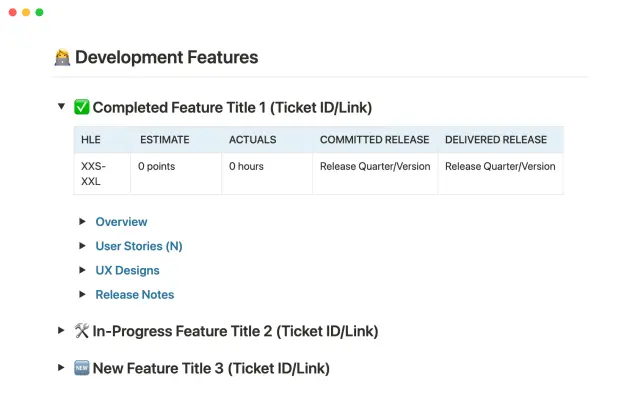Collapse the Completed Feature Title 1 toggle
This screenshot has width=640, height=400.
(x=61, y=107)
